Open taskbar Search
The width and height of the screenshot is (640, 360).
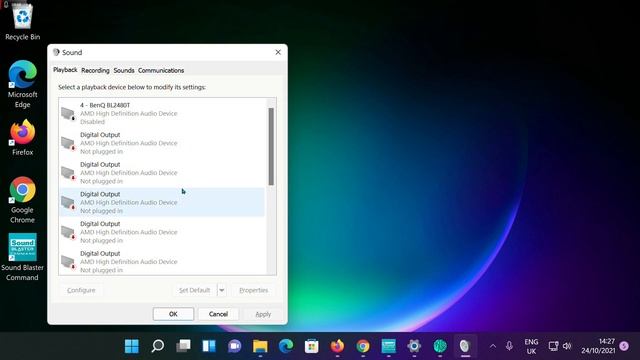coord(158,346)
